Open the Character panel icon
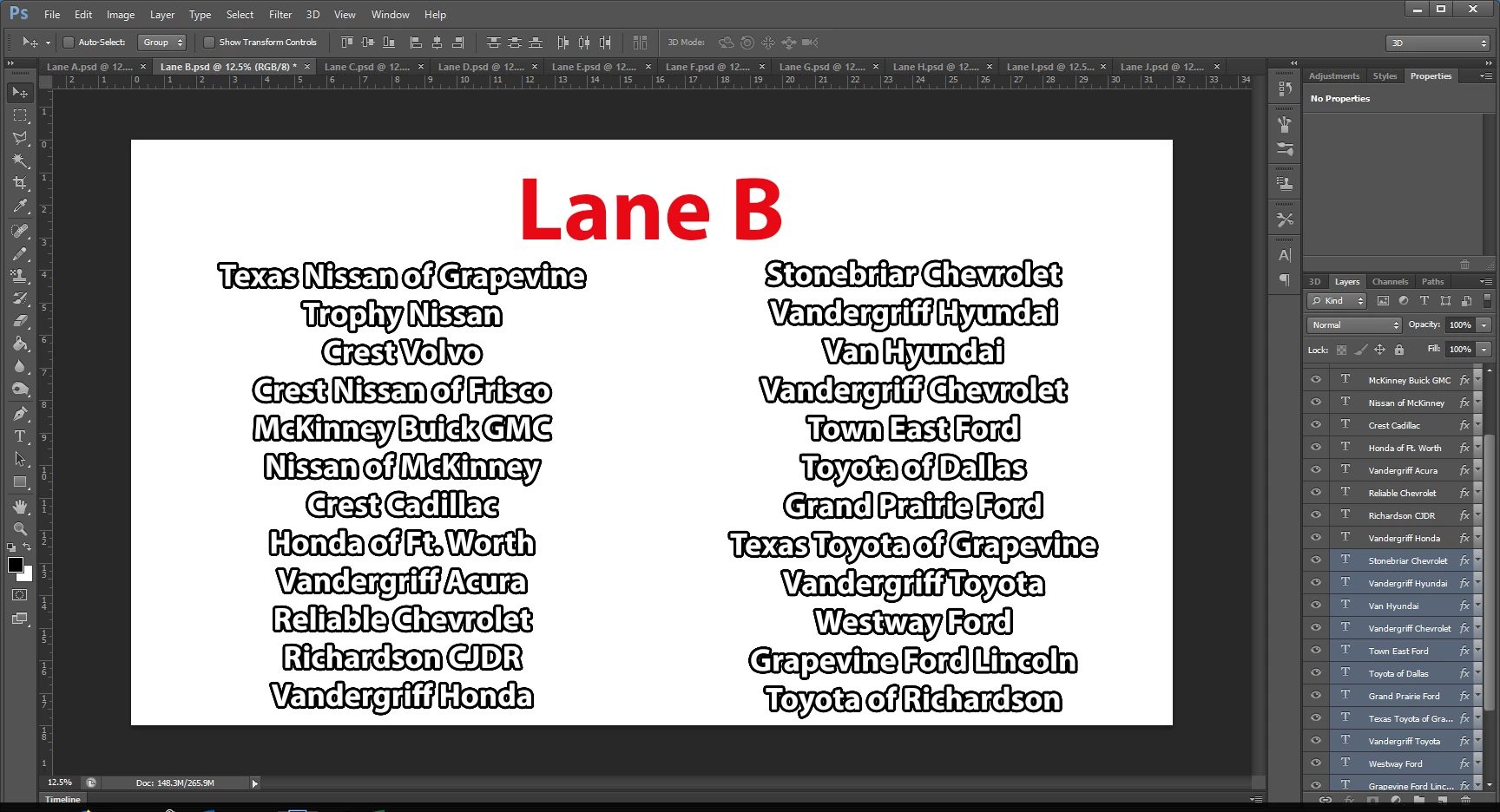The width and height of the screenshot is (1500, 812). [x=1285, y=255]
